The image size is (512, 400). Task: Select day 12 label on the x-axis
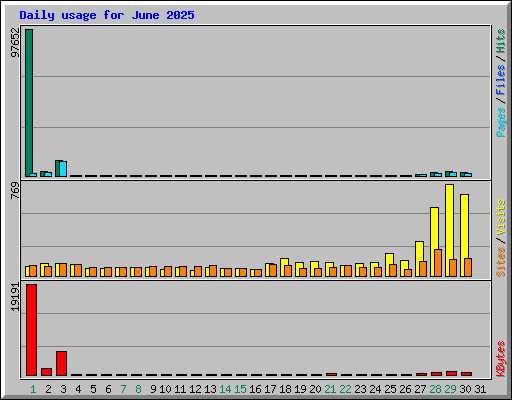195,389
